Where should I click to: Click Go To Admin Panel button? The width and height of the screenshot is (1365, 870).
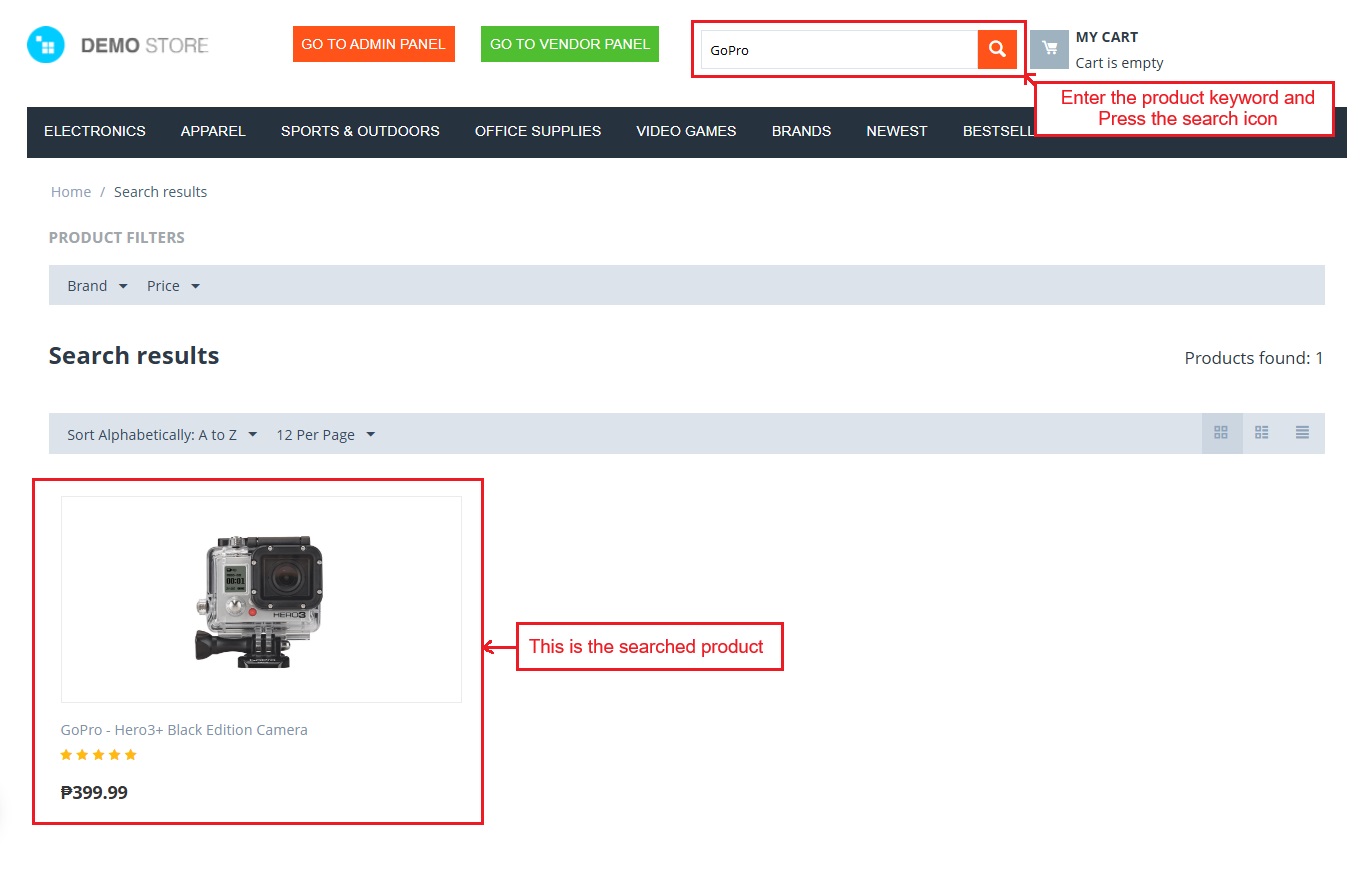374,44
